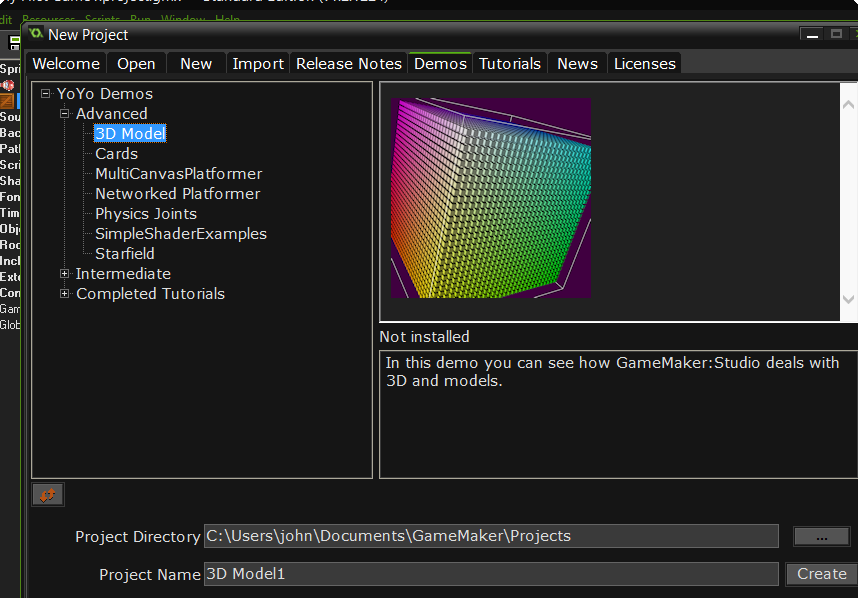
Task: View the Release Notes tab
Action: coord(349,63)
